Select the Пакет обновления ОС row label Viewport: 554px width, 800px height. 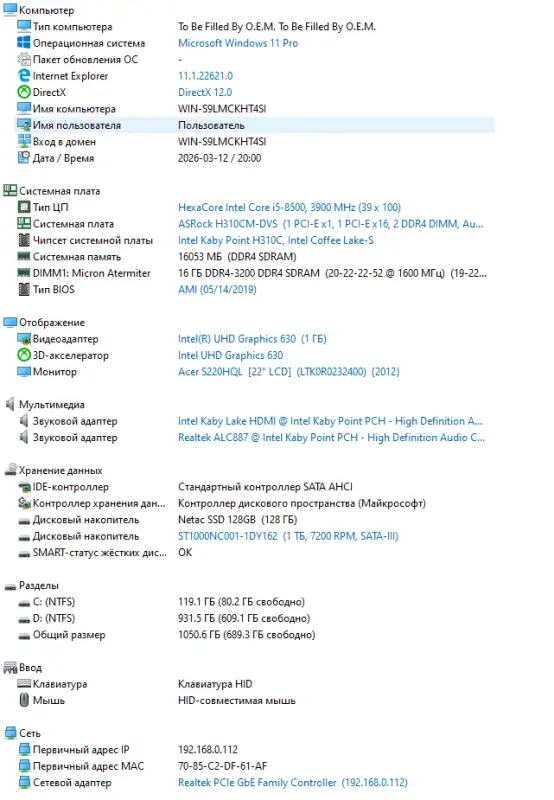tap(85, 59)
